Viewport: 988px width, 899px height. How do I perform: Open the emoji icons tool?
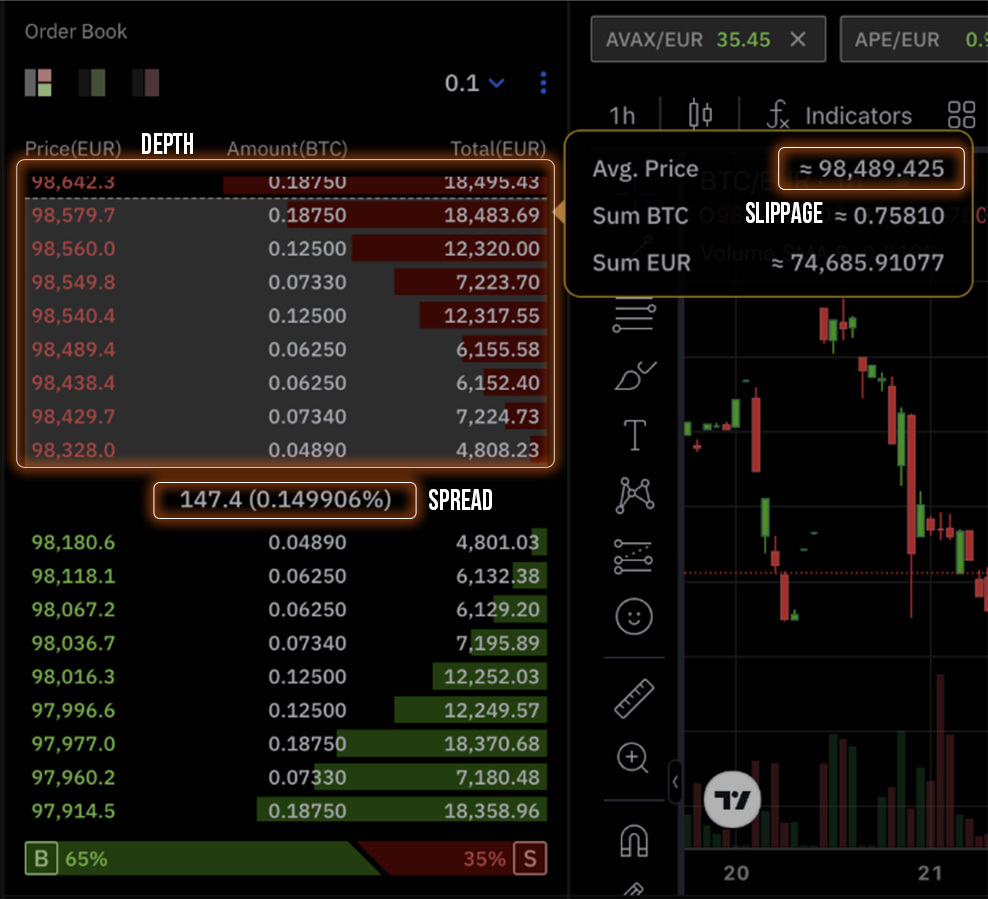point(633,616)
